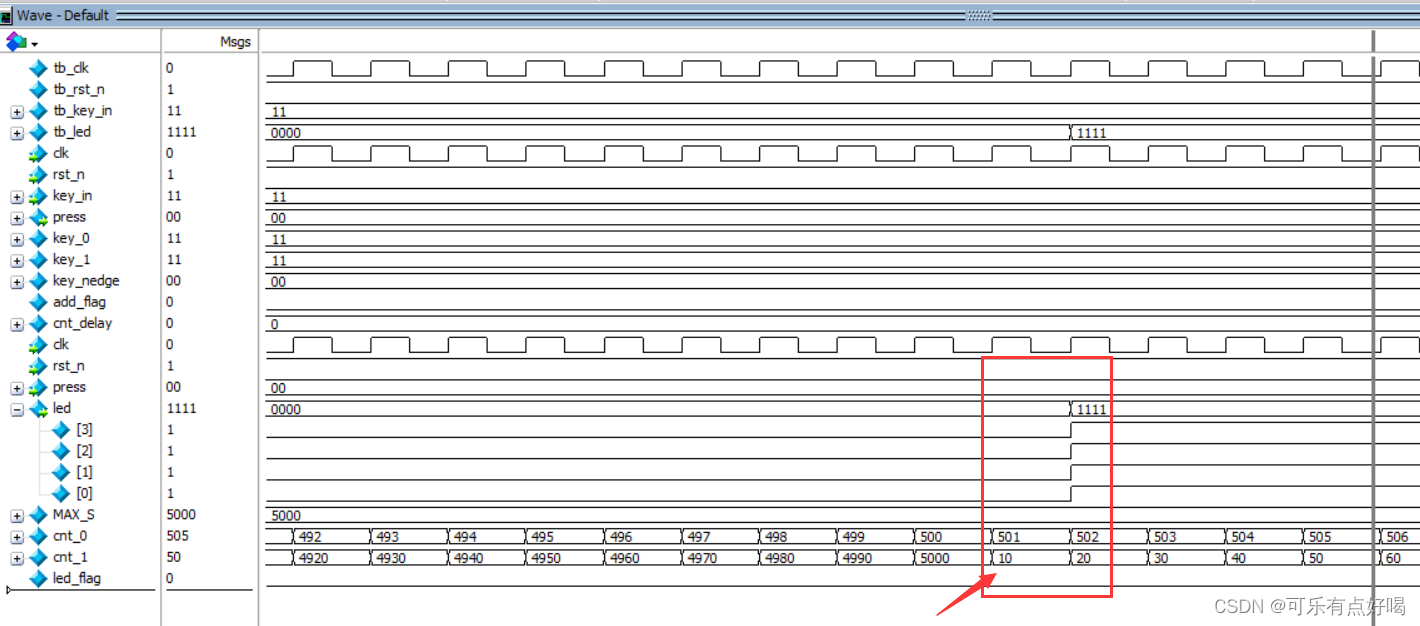Click the Wave window title icon

point(7,16)
